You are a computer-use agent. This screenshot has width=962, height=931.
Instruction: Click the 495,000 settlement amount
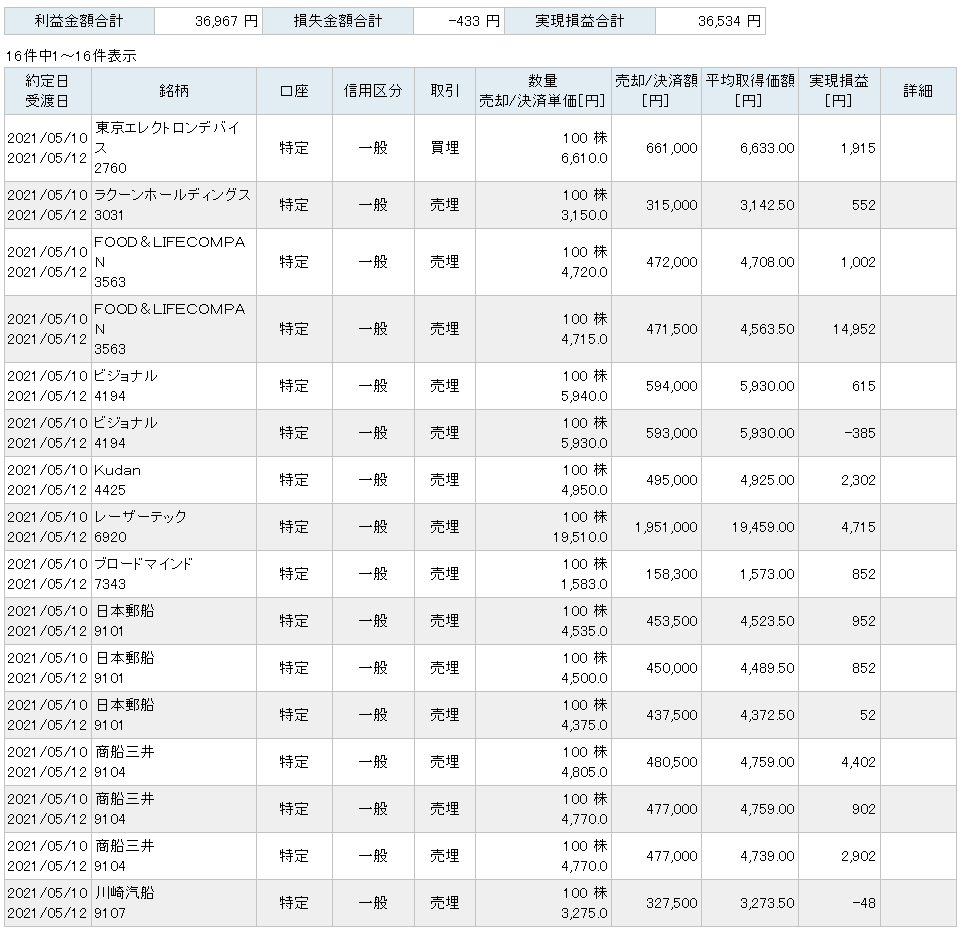click(x=671, y=480)
